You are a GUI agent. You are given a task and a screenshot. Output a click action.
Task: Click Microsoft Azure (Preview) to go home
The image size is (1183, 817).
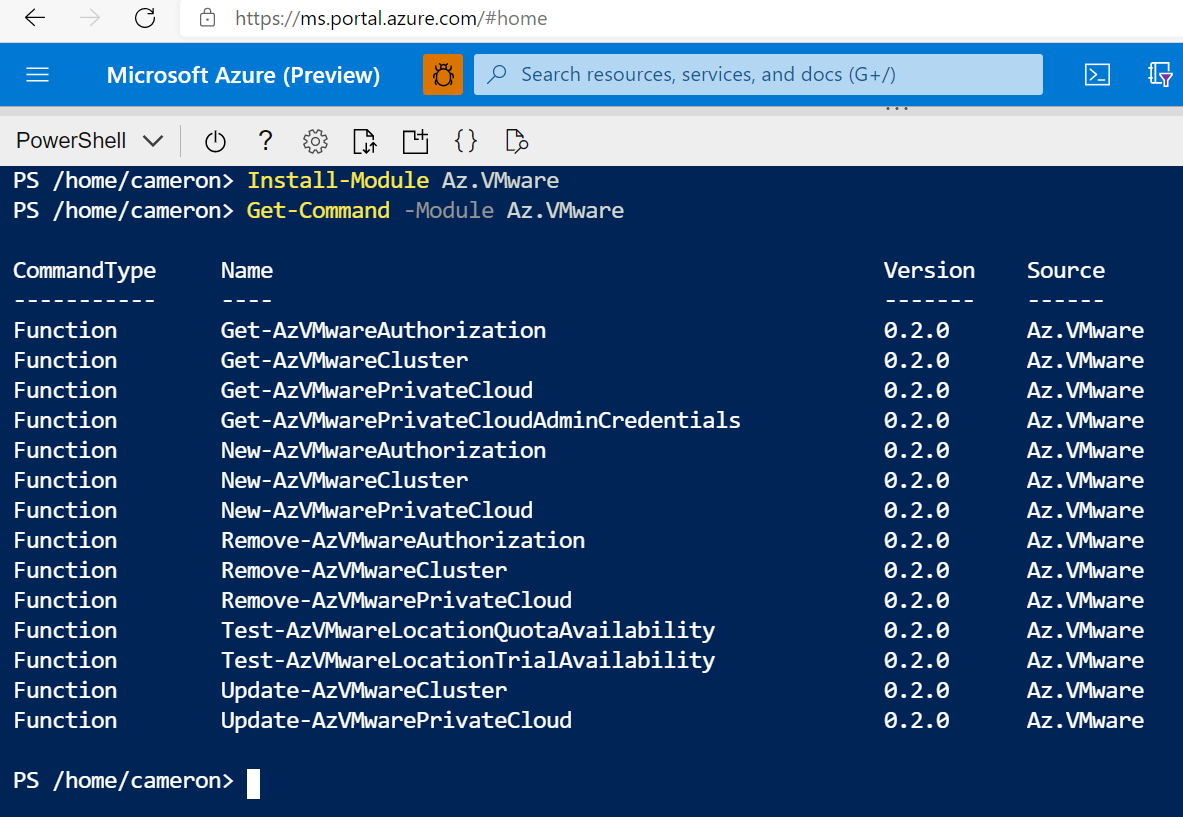coord(243,74)
